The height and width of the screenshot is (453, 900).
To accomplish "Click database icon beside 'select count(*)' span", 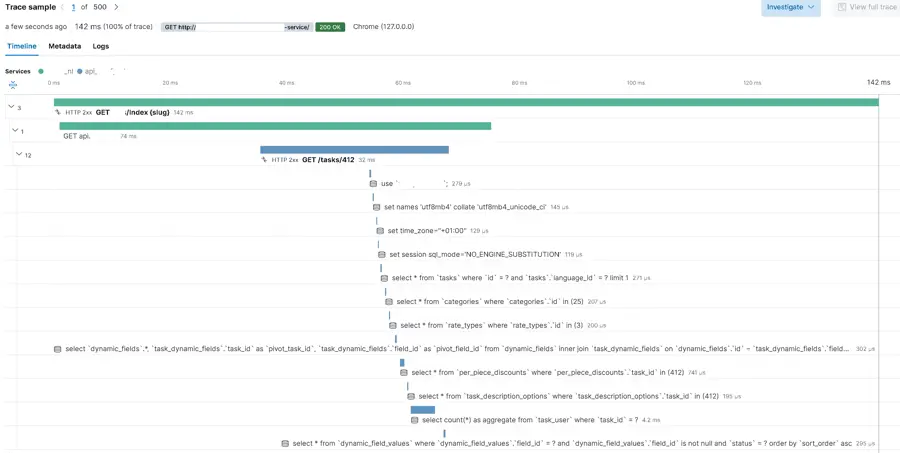I will [x=415, y=420].
